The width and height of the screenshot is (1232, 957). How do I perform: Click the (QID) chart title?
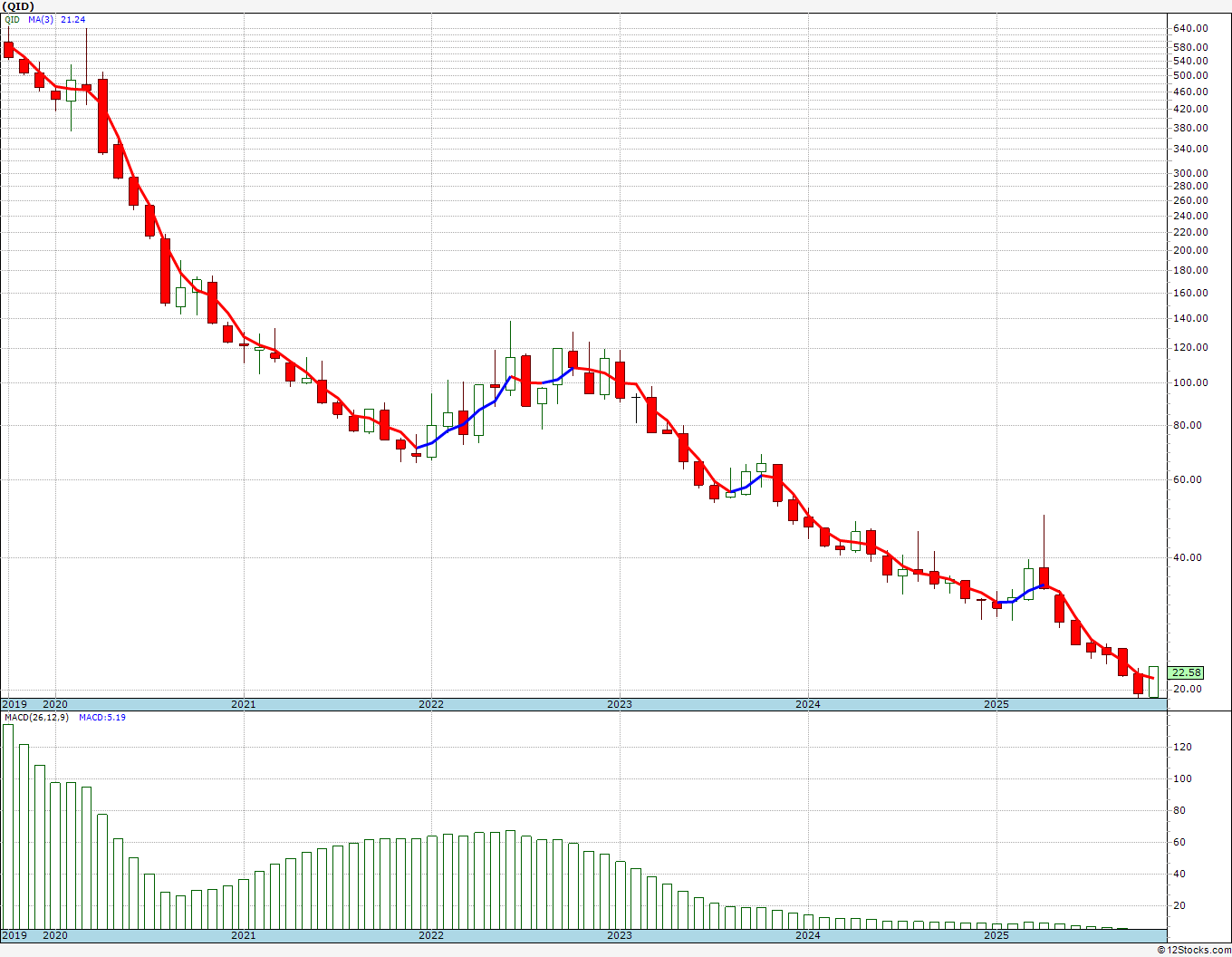[x=19, y=6]
